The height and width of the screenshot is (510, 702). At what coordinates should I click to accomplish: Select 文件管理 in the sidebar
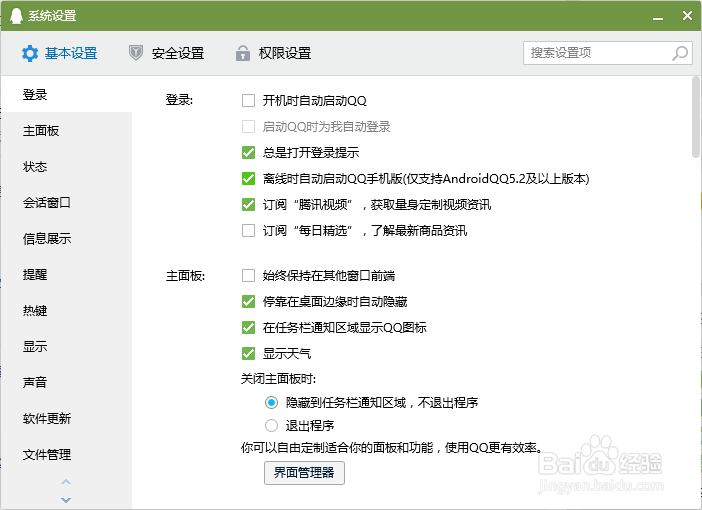click(66, 455)
